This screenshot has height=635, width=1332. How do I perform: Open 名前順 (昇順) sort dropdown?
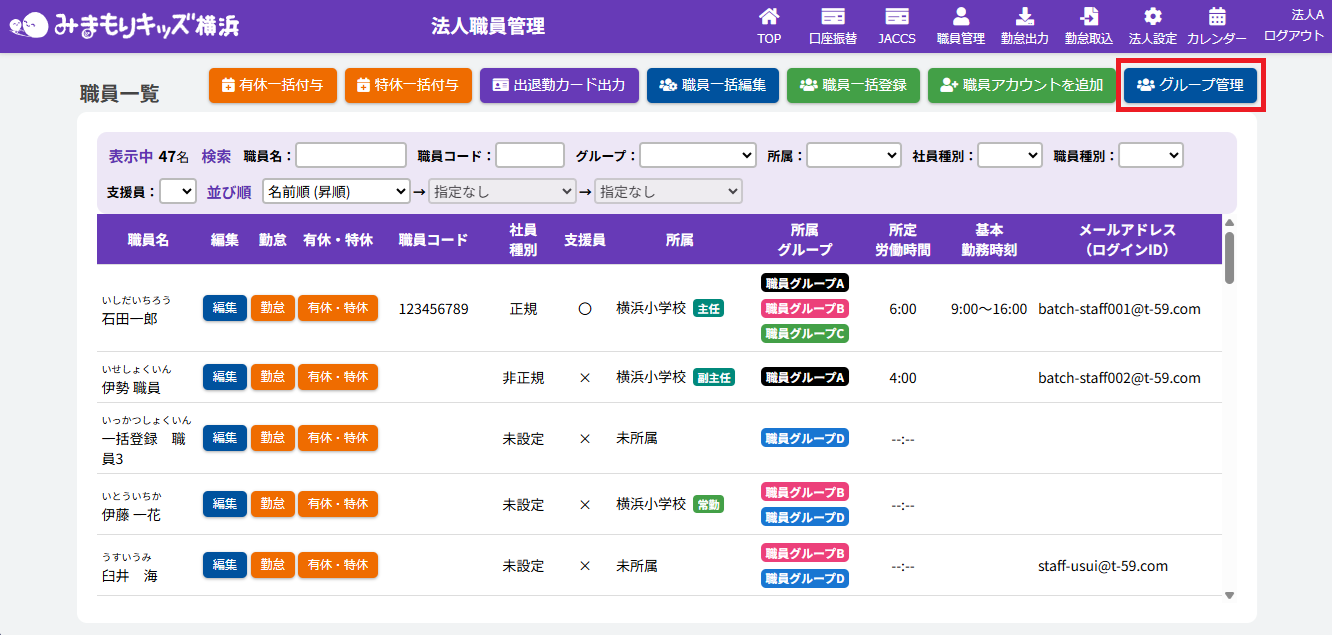(336, 191)
